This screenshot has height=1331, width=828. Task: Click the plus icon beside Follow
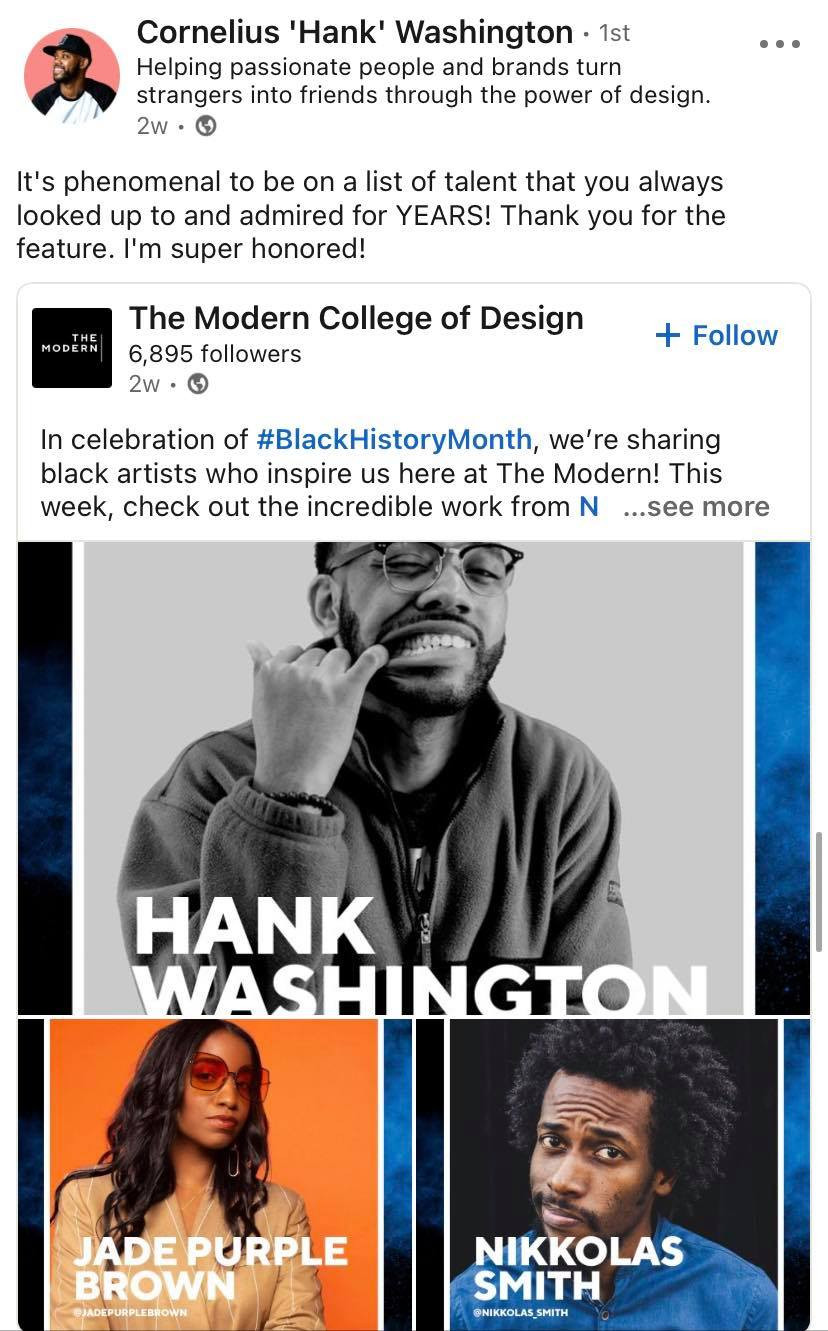pos(667,336)
